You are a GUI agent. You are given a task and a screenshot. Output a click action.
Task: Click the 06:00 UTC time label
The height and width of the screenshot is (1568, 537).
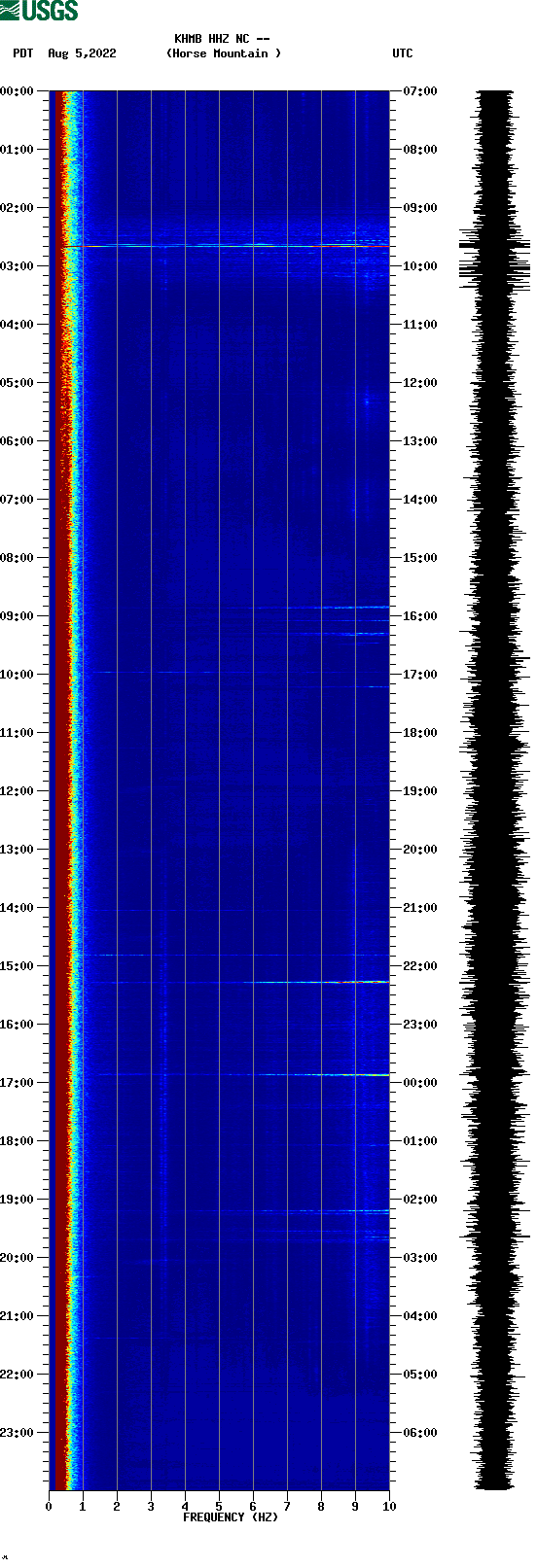pos(420,1433)
